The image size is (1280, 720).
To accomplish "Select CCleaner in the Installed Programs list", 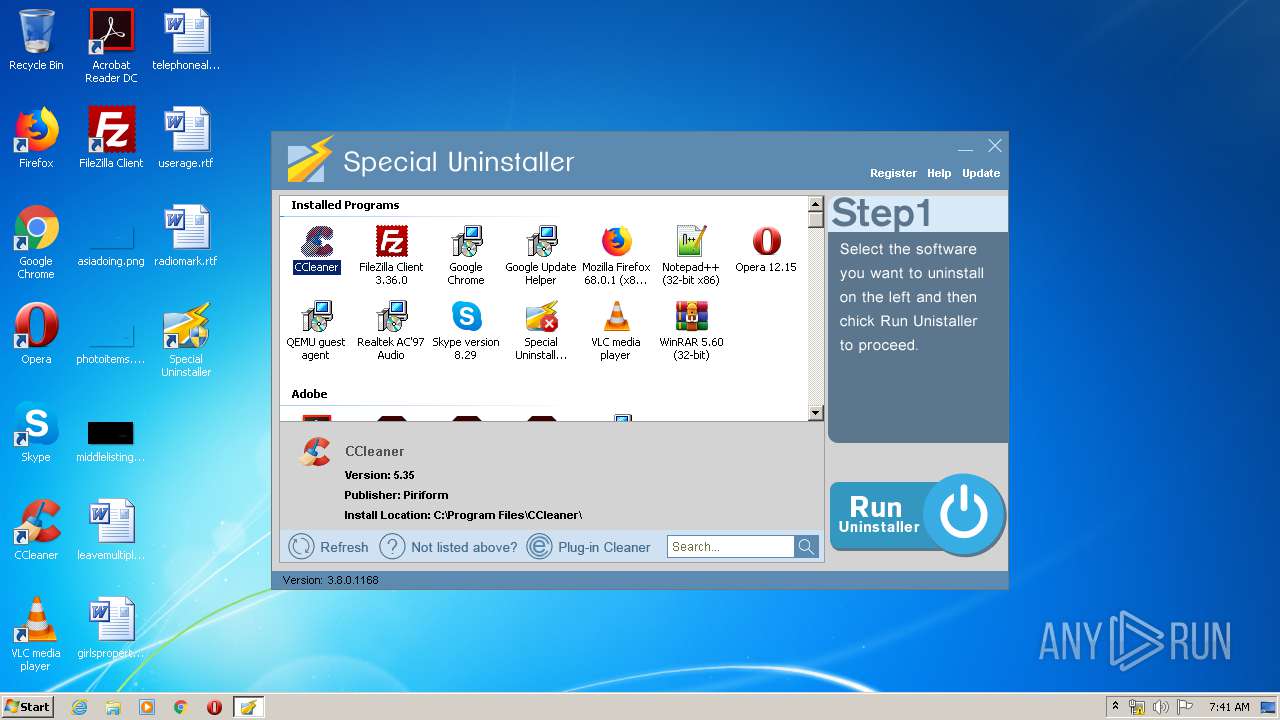I will (316, 250).
